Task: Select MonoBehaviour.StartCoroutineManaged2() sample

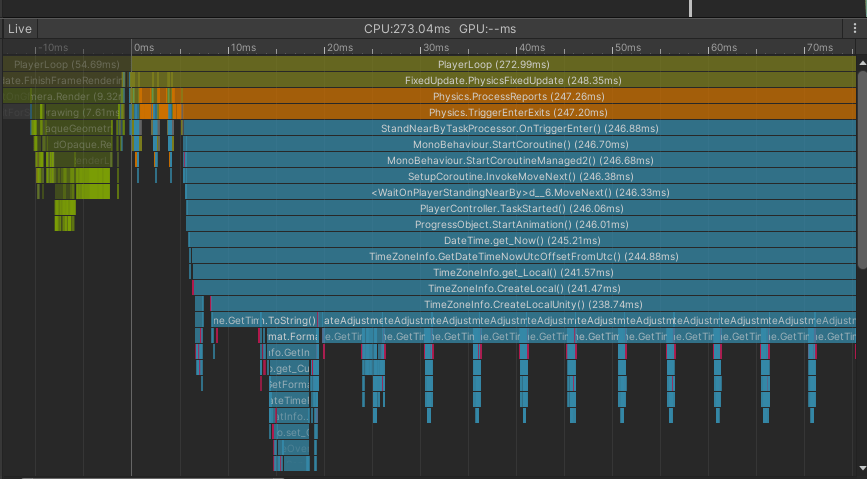Action: pos(520,160)
